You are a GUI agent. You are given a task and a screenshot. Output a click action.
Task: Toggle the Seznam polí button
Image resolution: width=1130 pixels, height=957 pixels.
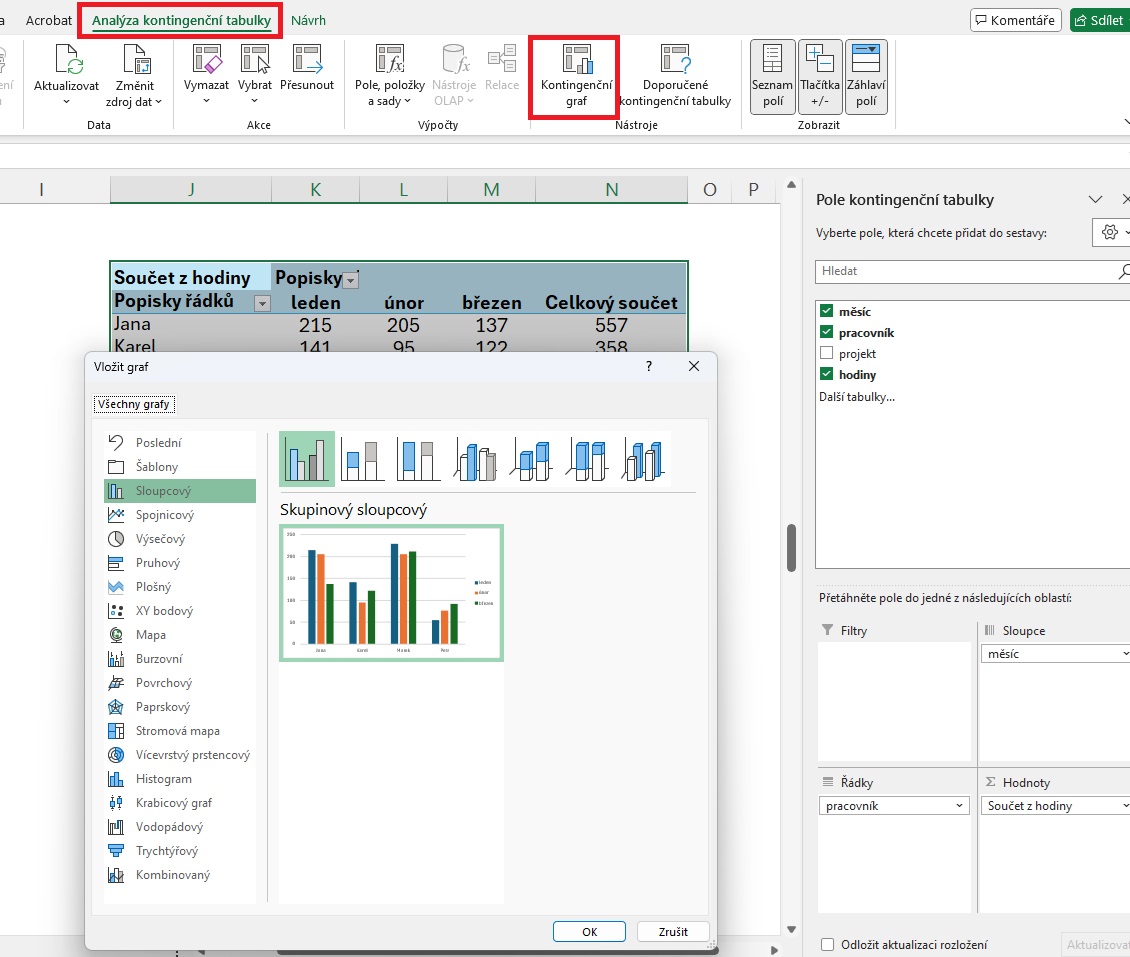pyautogui.click(x=772, y=76)
